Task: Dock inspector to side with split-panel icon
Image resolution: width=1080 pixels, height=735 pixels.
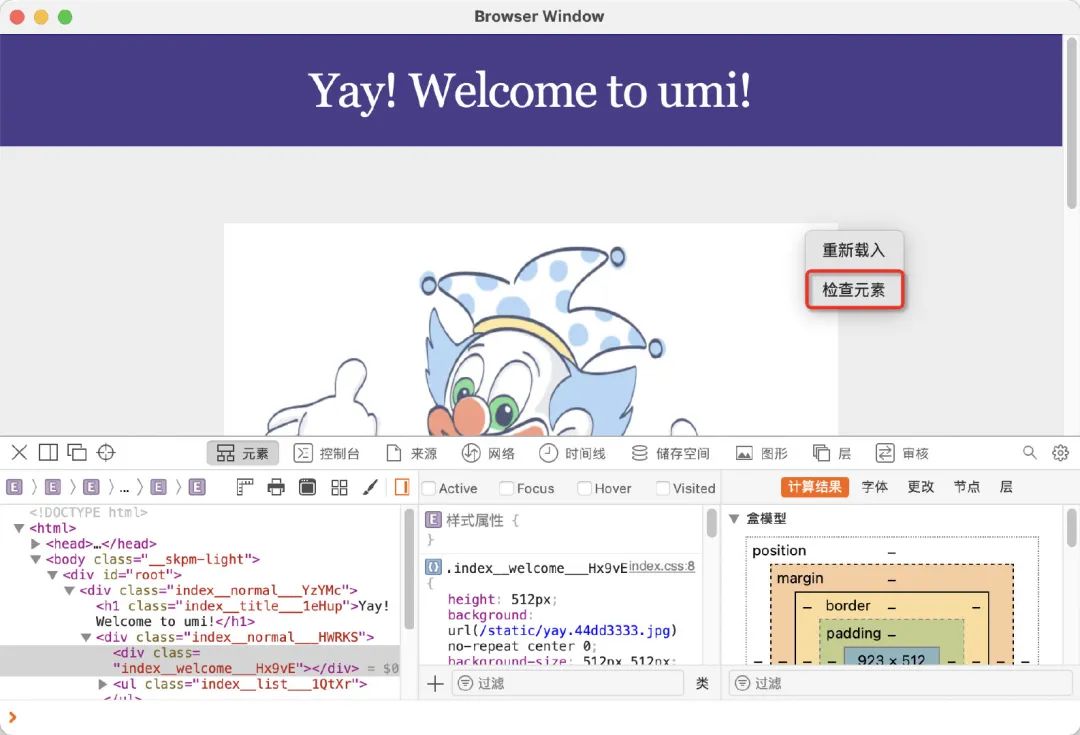Action: pyautogui.click(x=48, y=453)
